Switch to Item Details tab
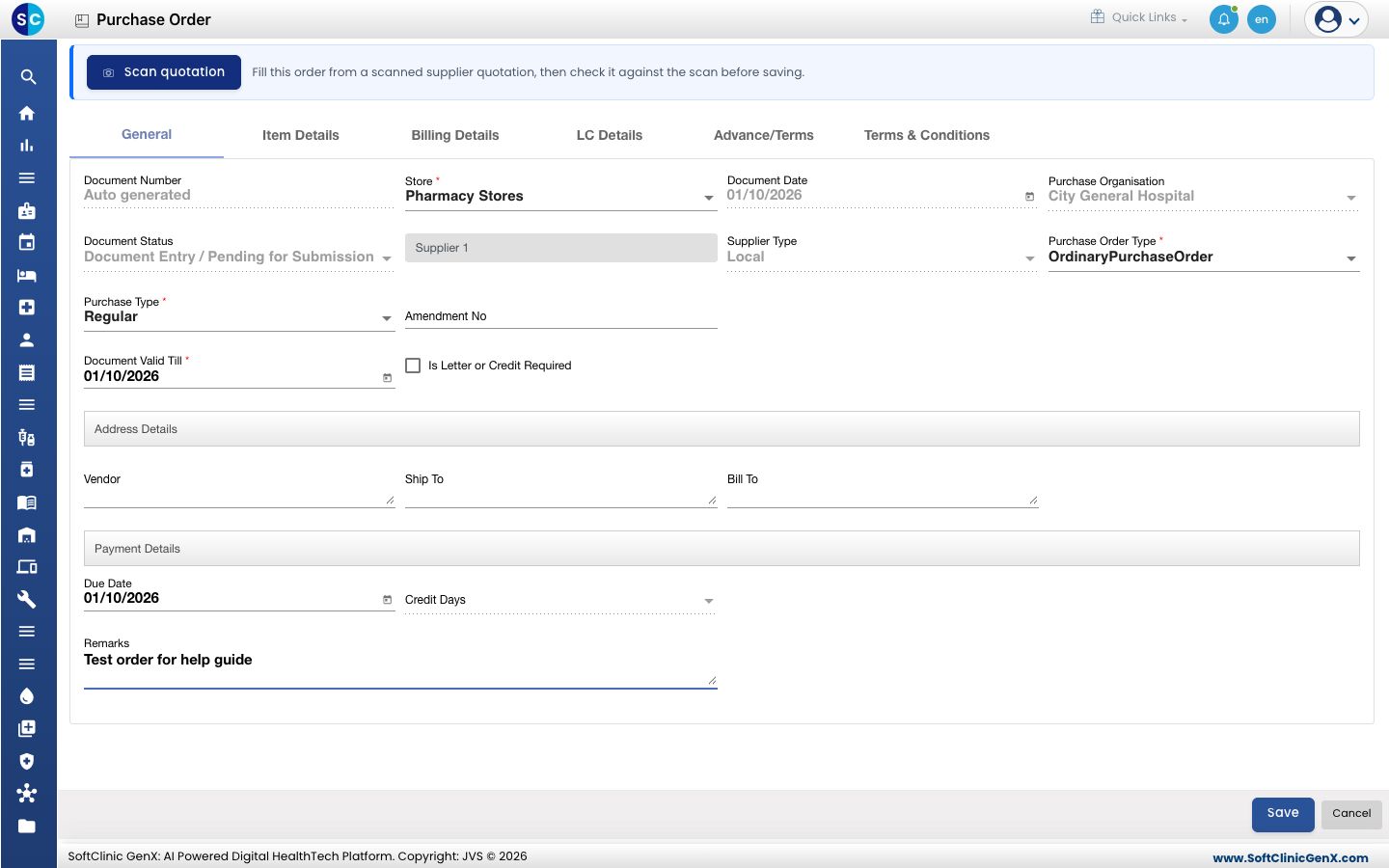This screenshot has width=1389, height=868. point(301,135)
